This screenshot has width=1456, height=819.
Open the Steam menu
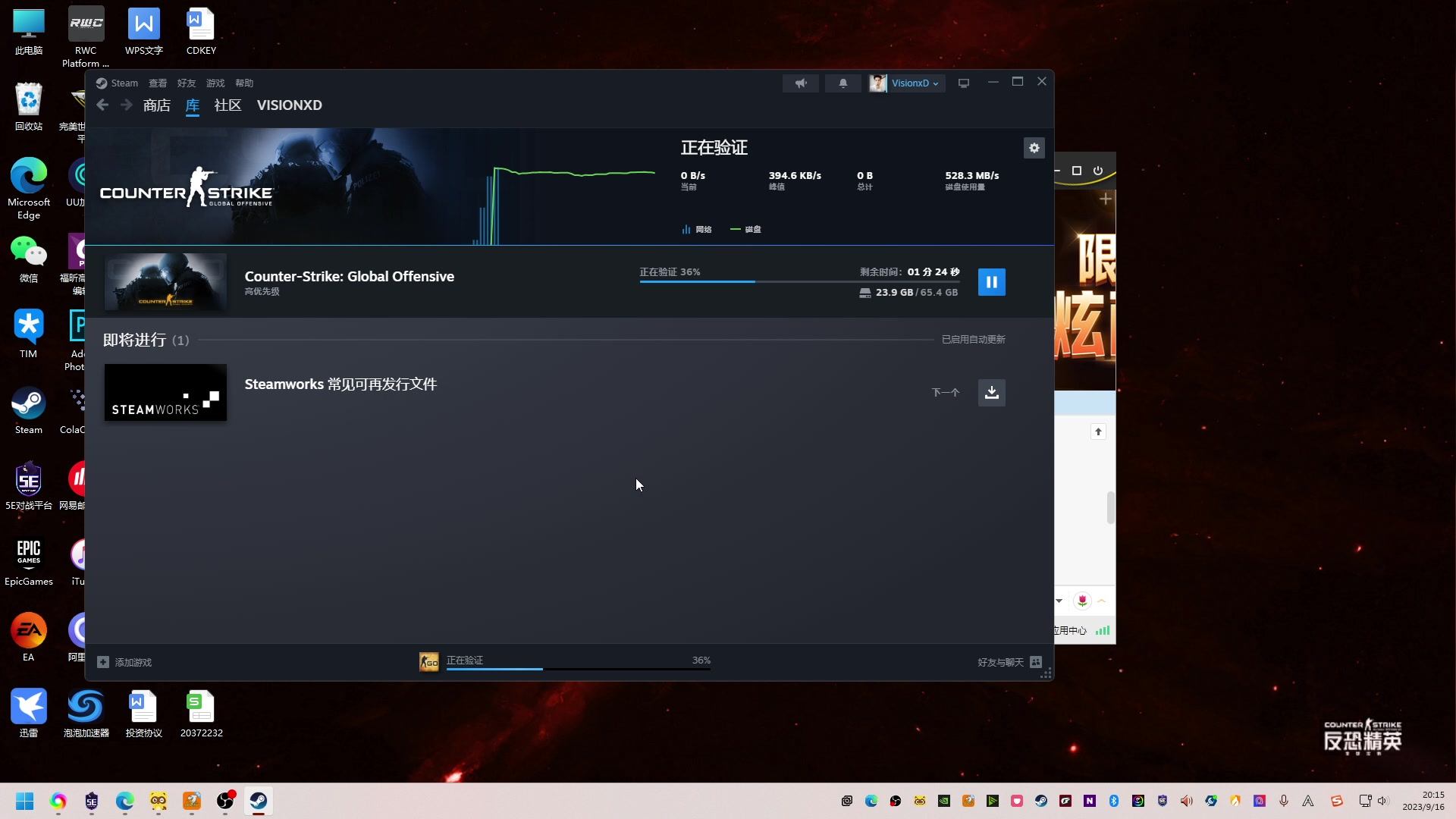pos(117,83)
